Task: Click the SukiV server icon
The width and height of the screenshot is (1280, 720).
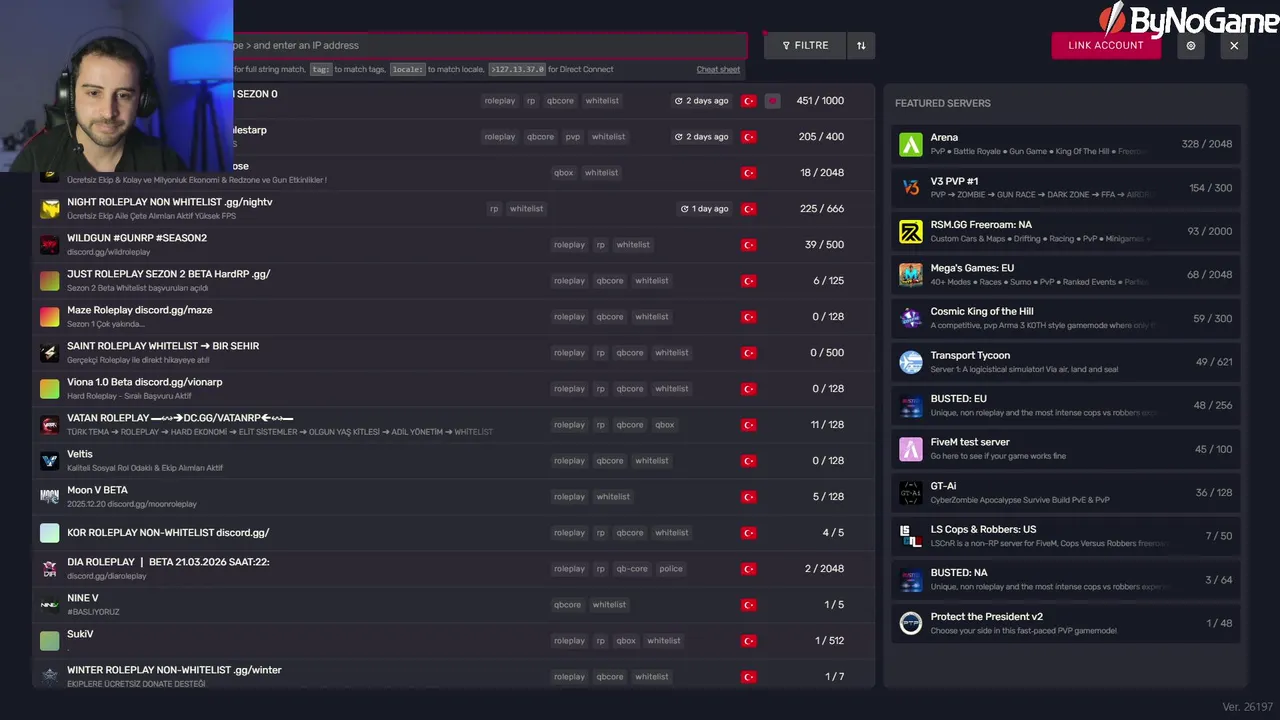Action: coord(50,641)
